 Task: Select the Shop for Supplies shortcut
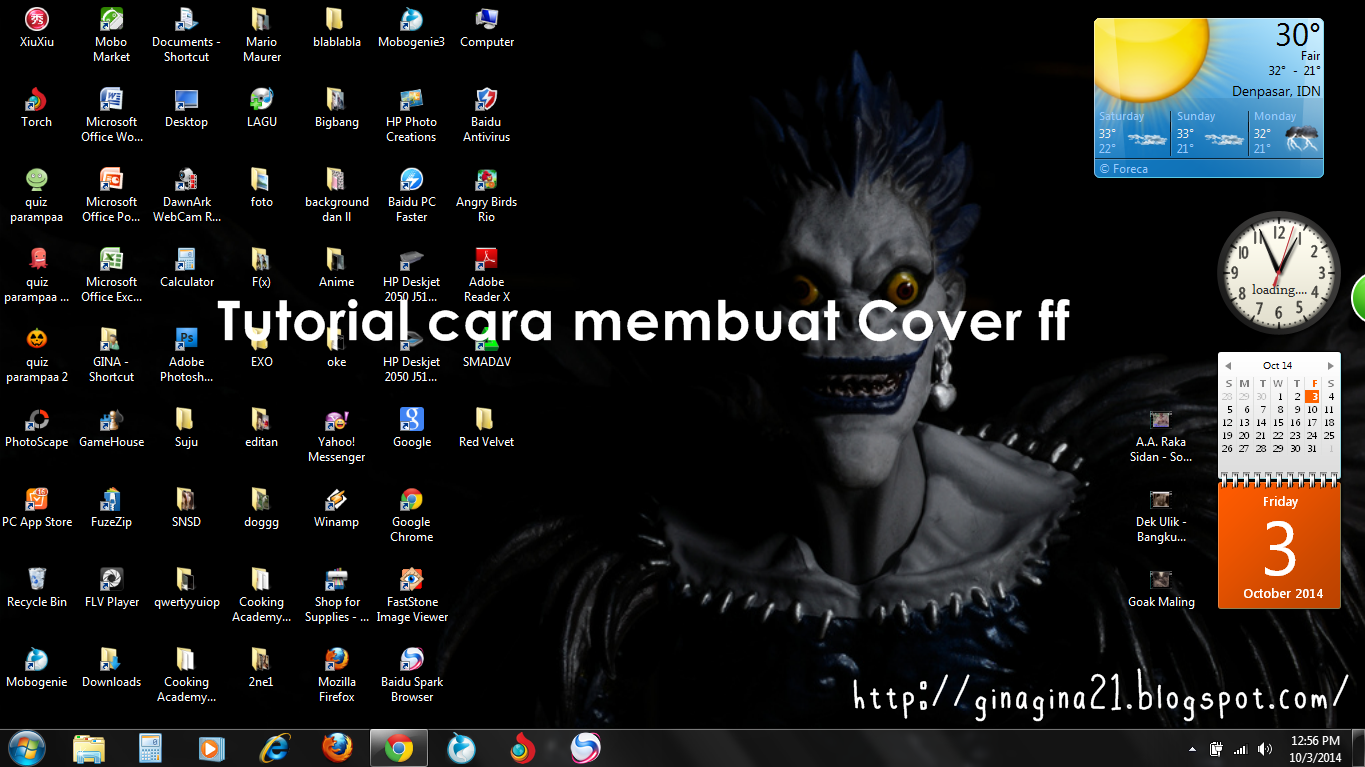click(336, 594)
